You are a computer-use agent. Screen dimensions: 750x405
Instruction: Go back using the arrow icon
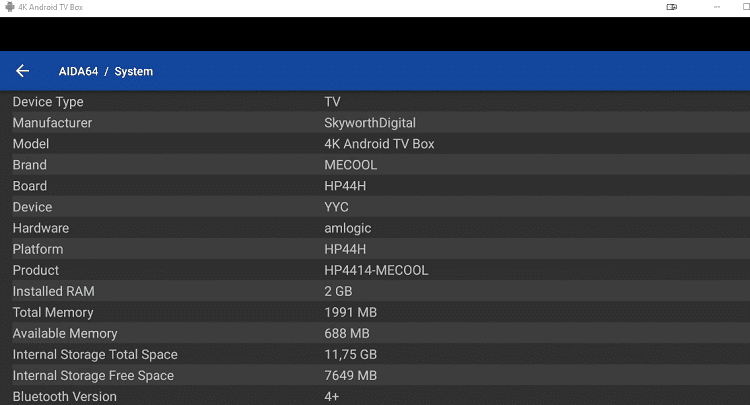[x=22, y=71]
